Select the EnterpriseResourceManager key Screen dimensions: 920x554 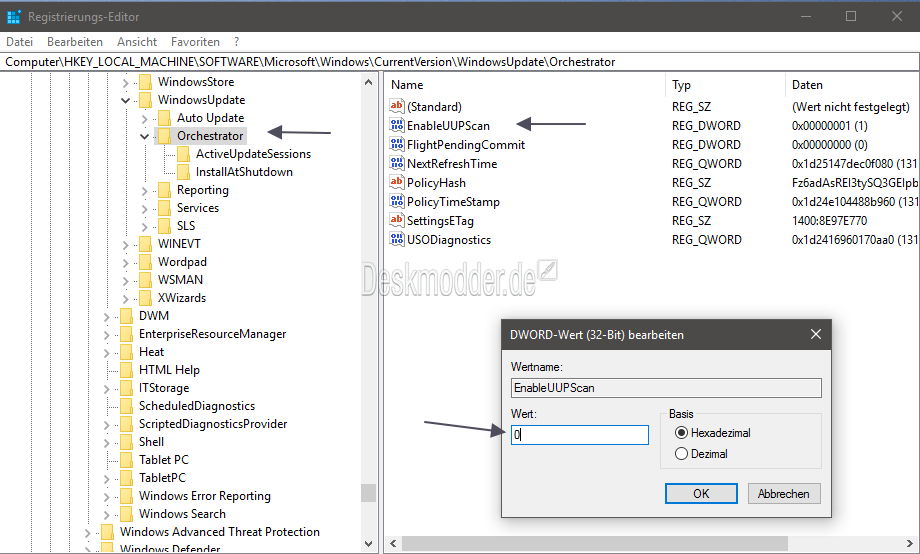click(x=212, y=334)
